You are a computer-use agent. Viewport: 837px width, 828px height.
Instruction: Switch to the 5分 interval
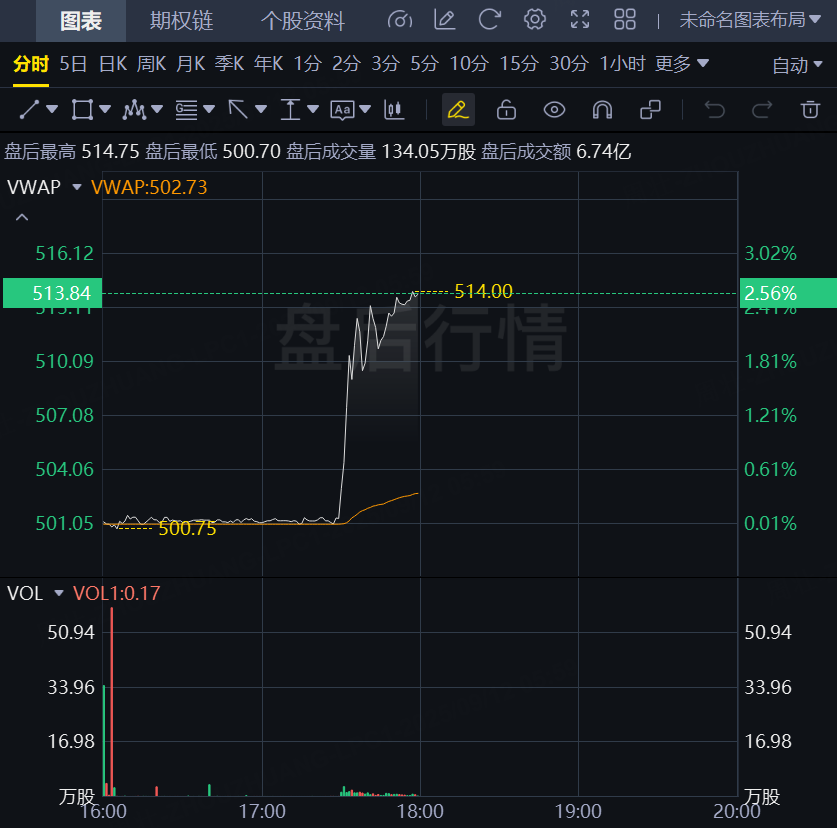[424, 64]
